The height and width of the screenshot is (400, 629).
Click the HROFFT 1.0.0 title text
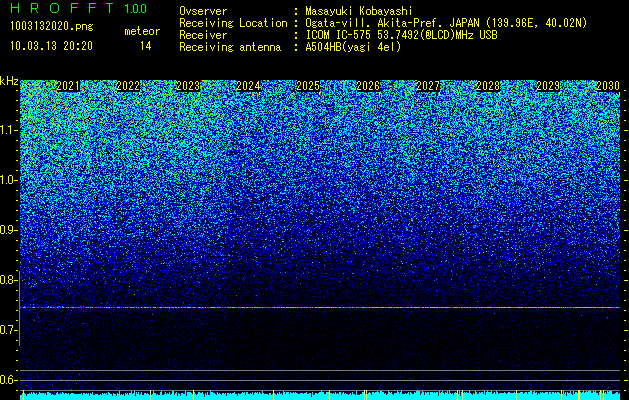click(x=78, y=8)
